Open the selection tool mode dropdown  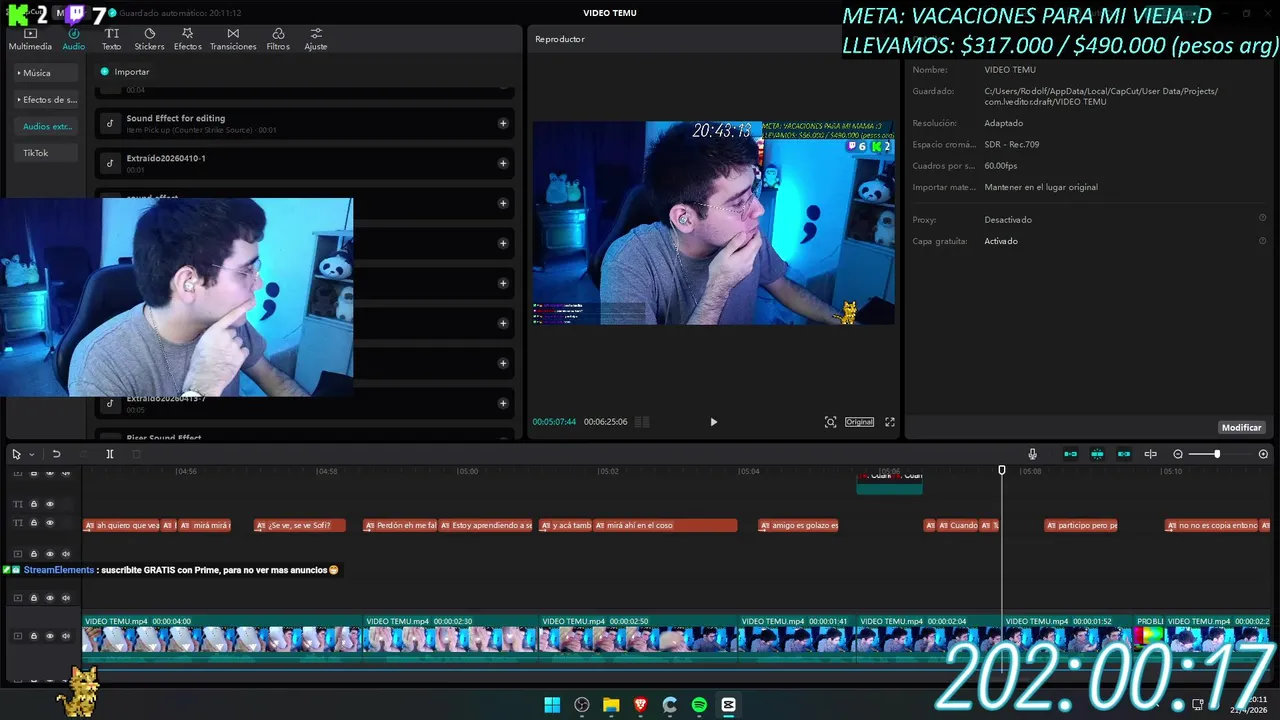(32, 454)
